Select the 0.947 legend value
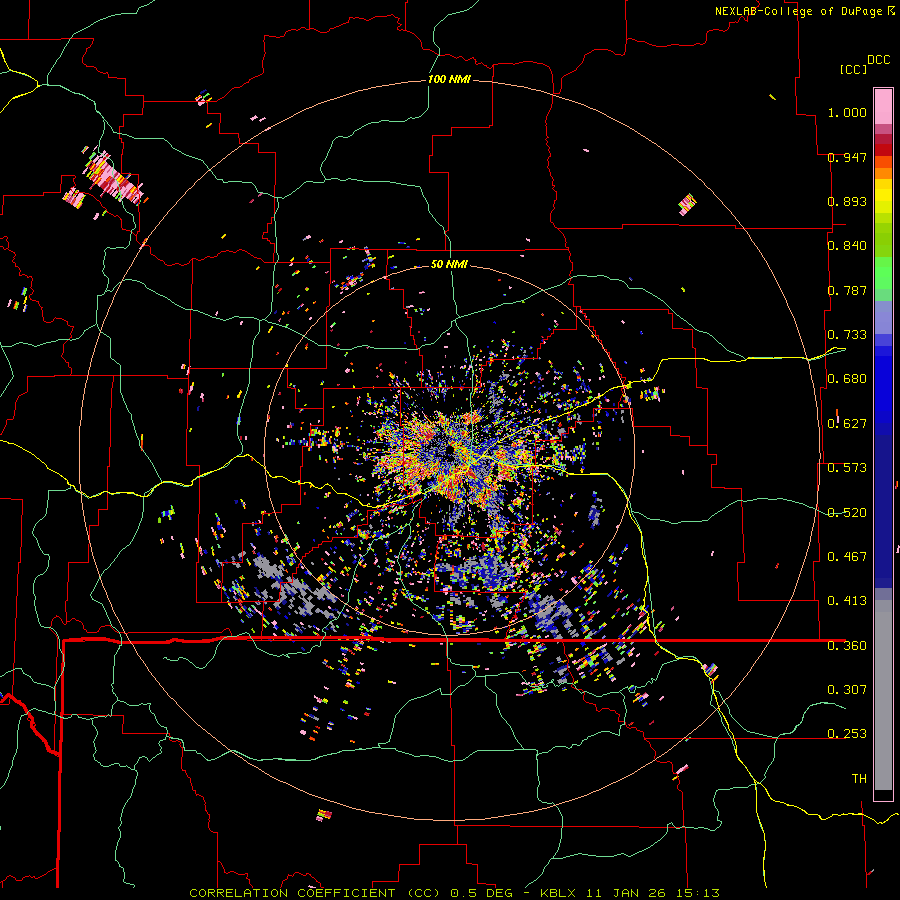900x900 pixels. [847, 157]
